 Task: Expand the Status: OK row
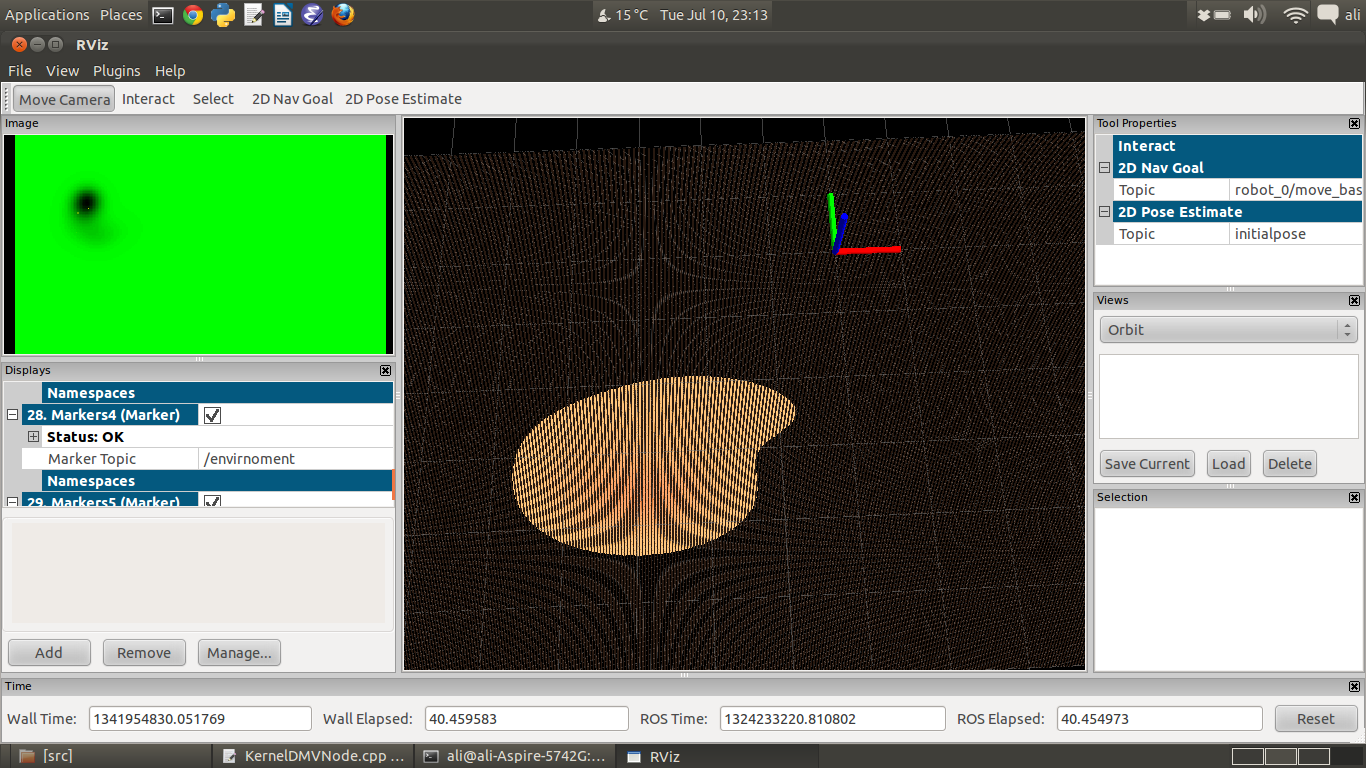33,437
